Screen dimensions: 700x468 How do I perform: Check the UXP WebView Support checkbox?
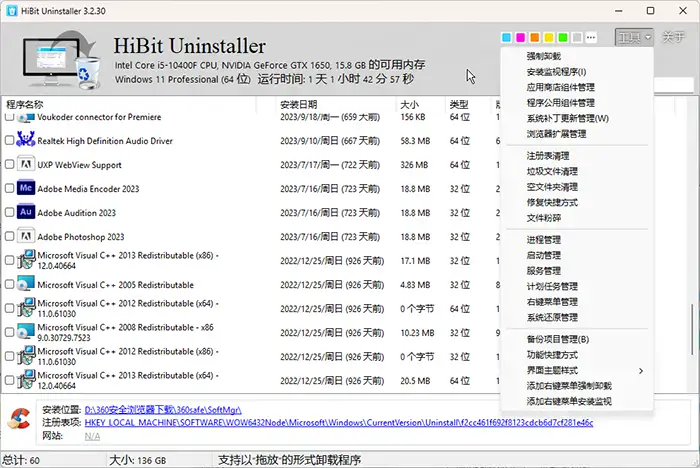click(x=9, y=164)
